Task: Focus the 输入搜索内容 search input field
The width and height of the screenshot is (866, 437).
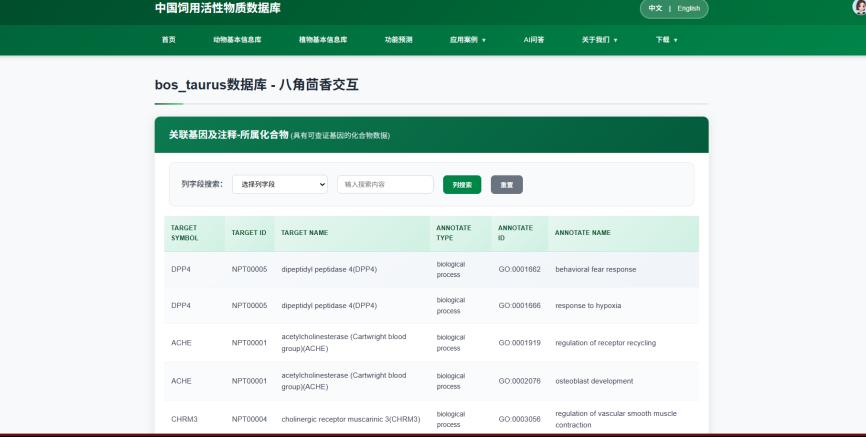Action: click(x=385, y=184)
